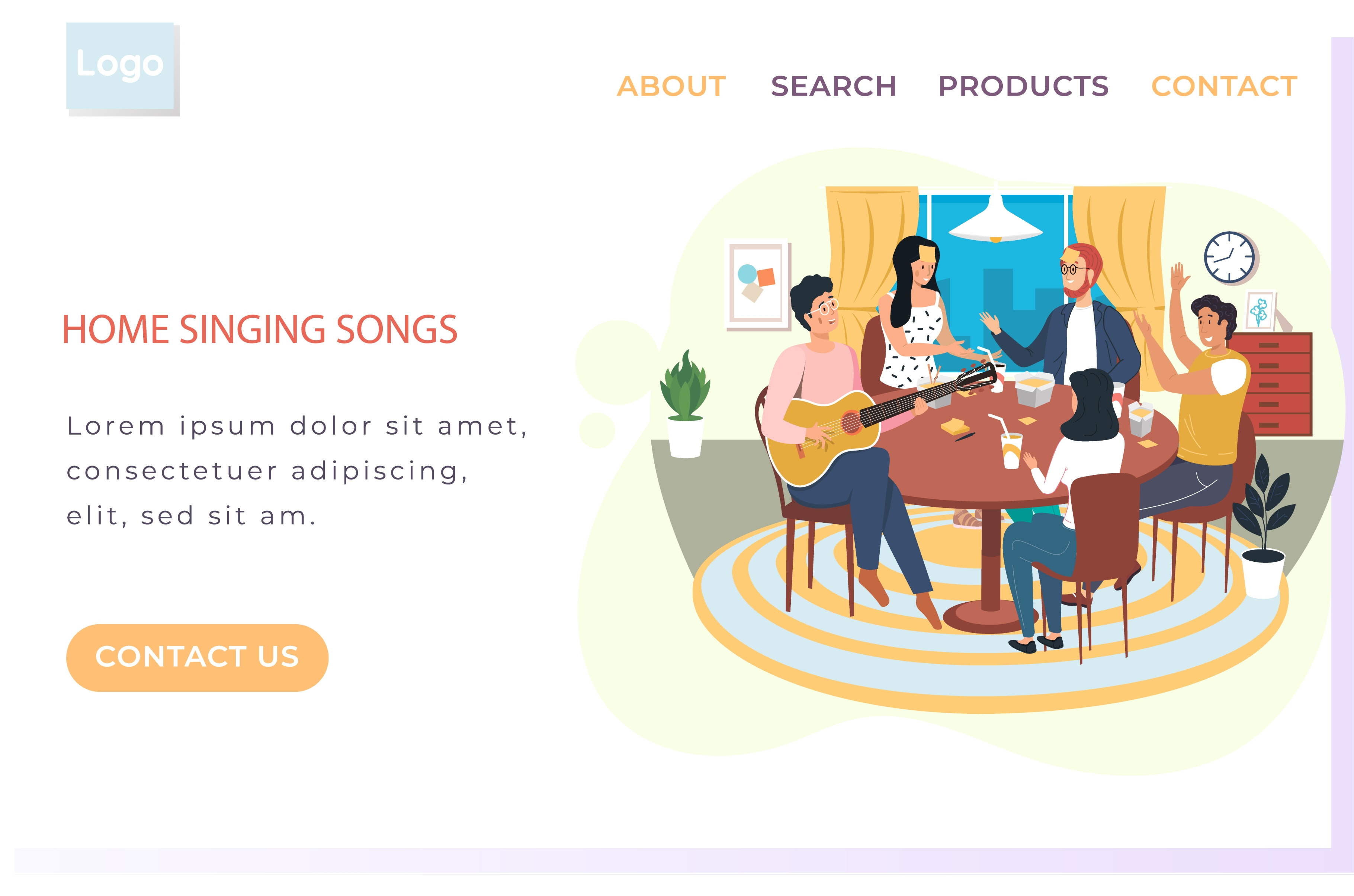Viewport: 1354px width, 896px height.
Task: Open the Search menu item
Action: pos(833,86)
